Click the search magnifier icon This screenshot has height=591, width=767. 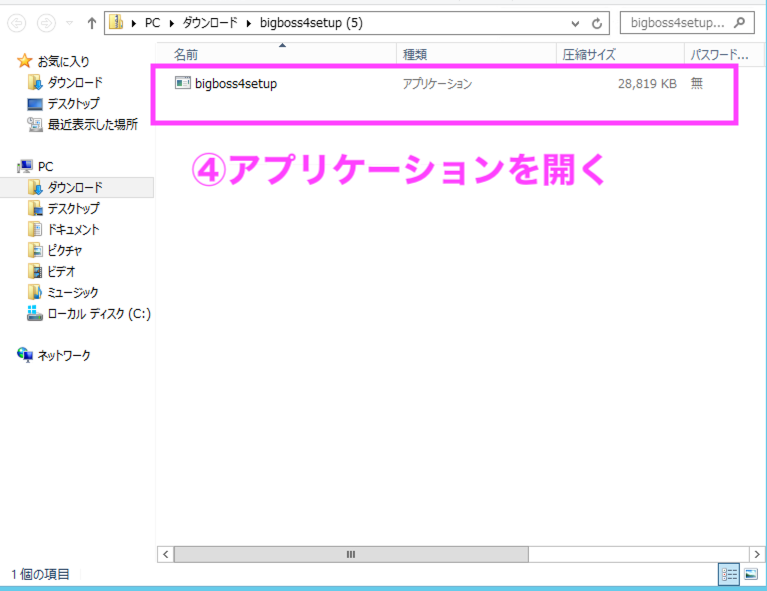[x=740, y=22]
